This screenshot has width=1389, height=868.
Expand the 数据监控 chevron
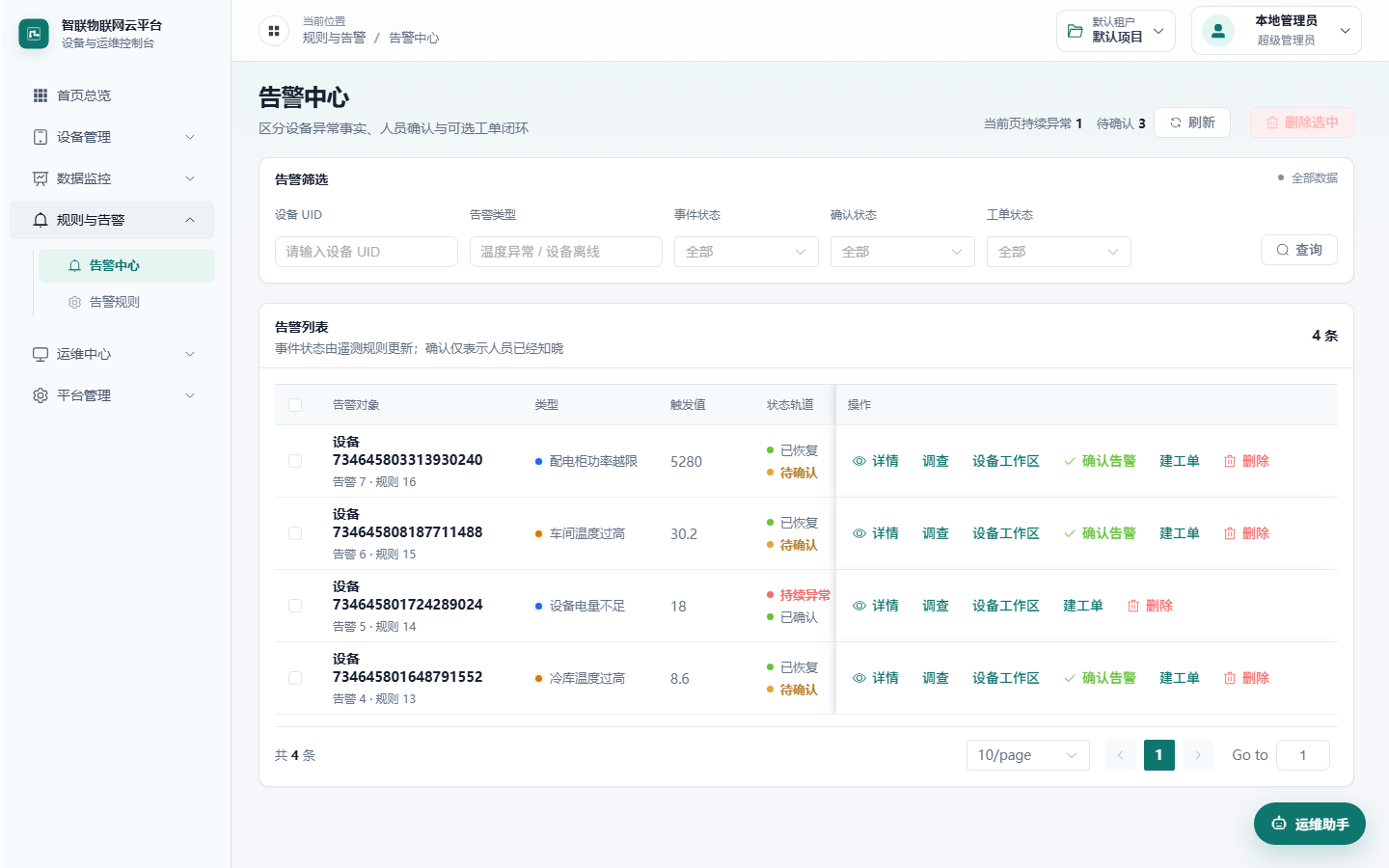click(x=190, y=178)
